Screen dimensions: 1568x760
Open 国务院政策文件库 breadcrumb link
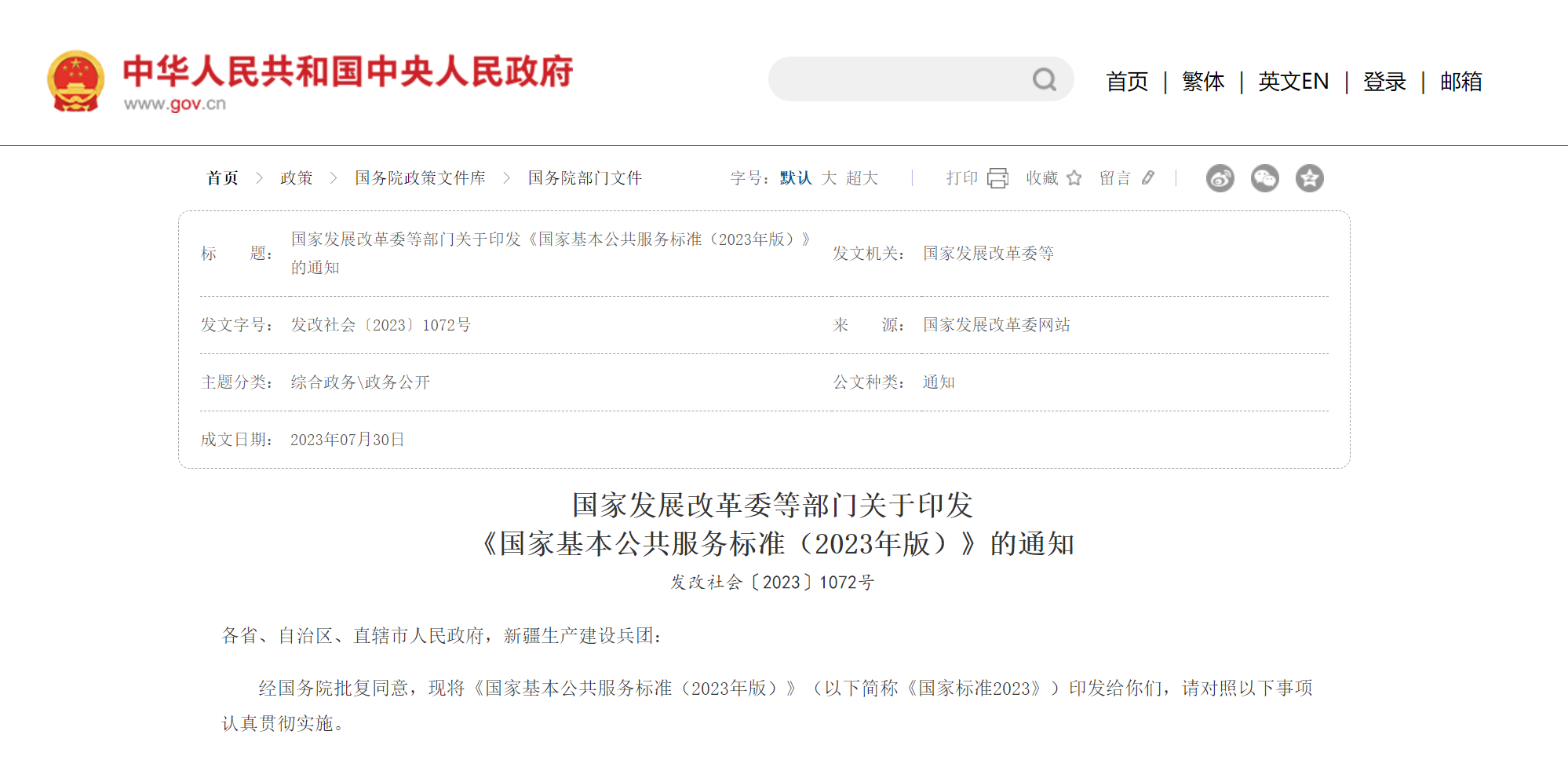420,178
